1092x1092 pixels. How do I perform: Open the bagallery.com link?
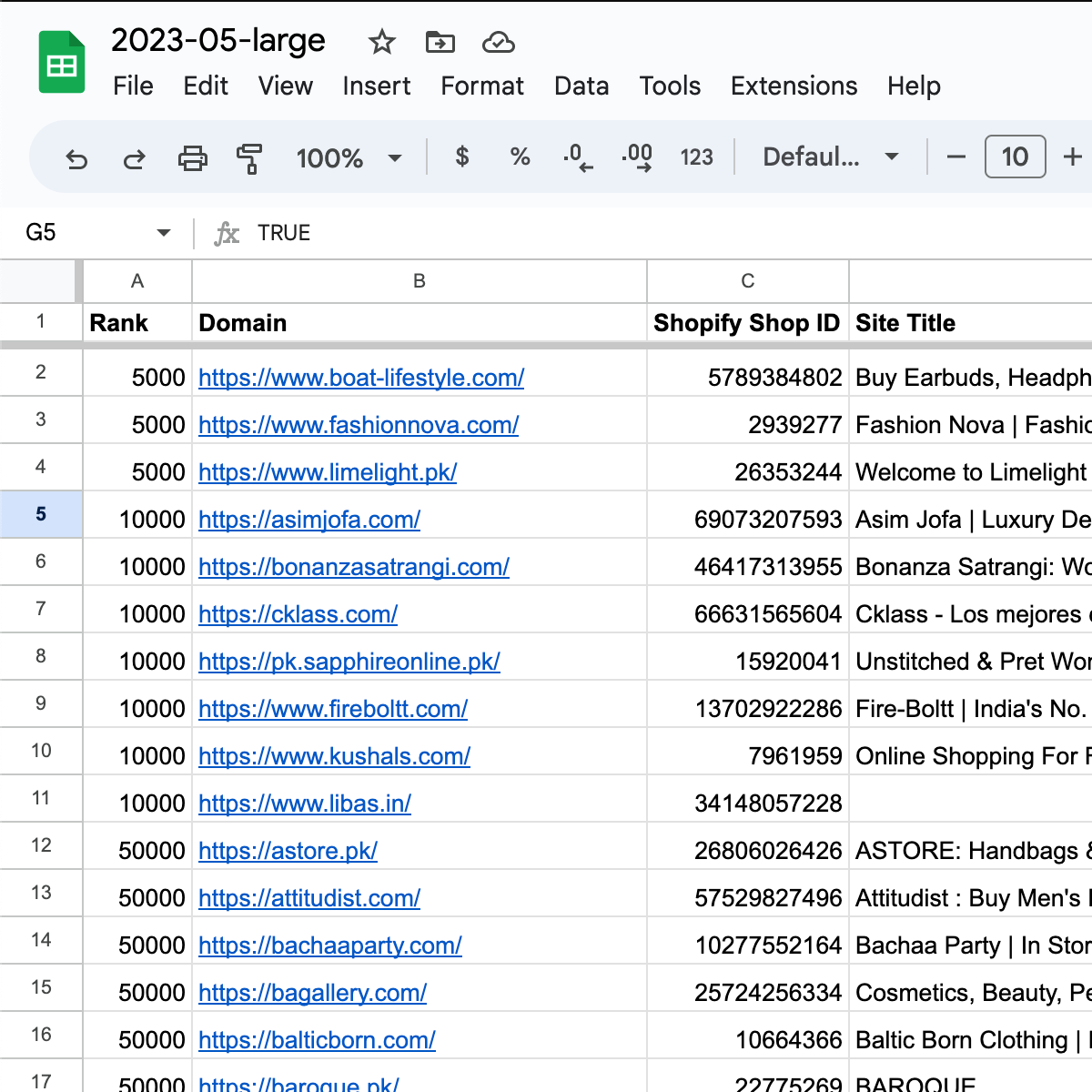[312, 993]
